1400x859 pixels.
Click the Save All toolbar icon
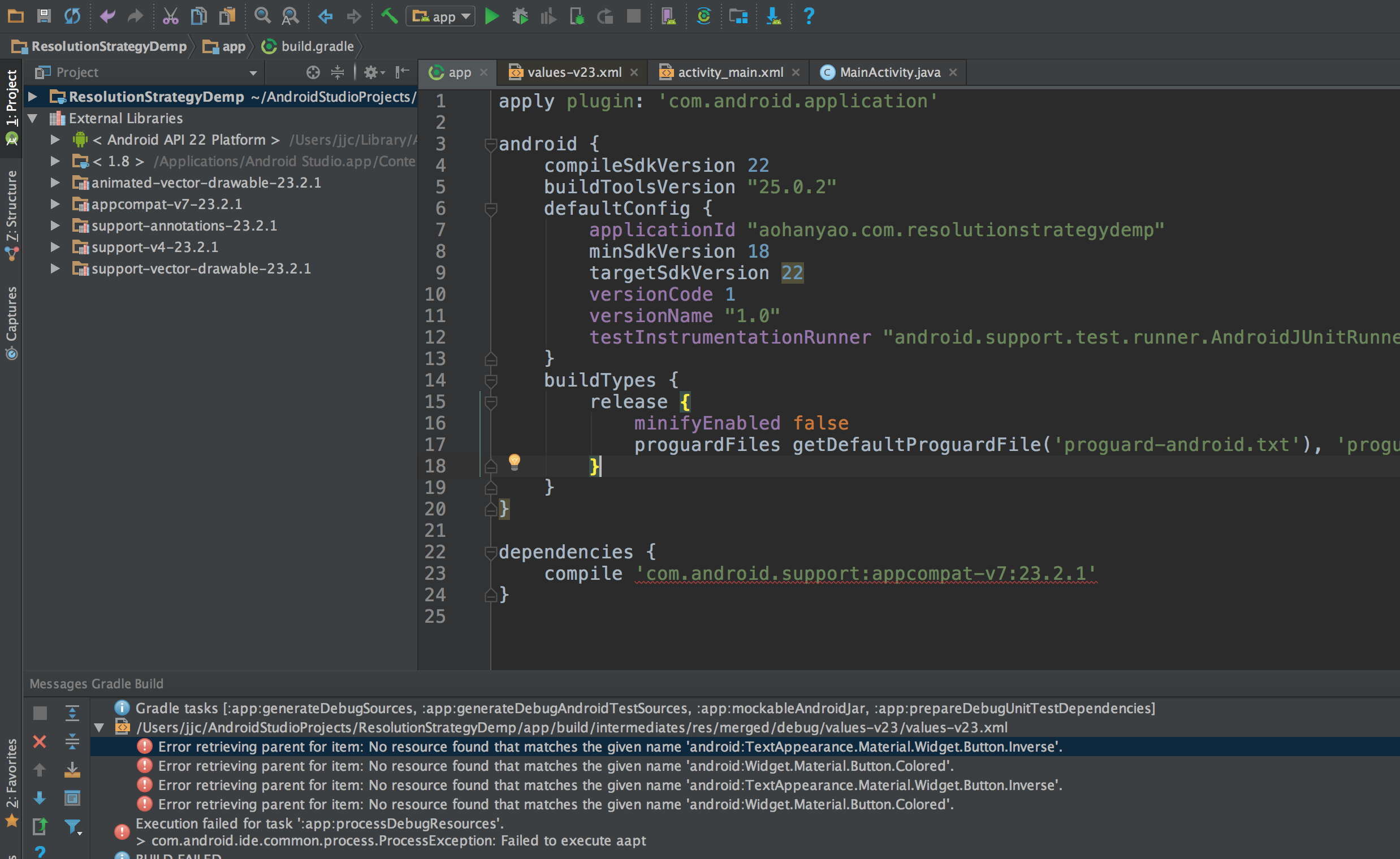pos(44,16)
